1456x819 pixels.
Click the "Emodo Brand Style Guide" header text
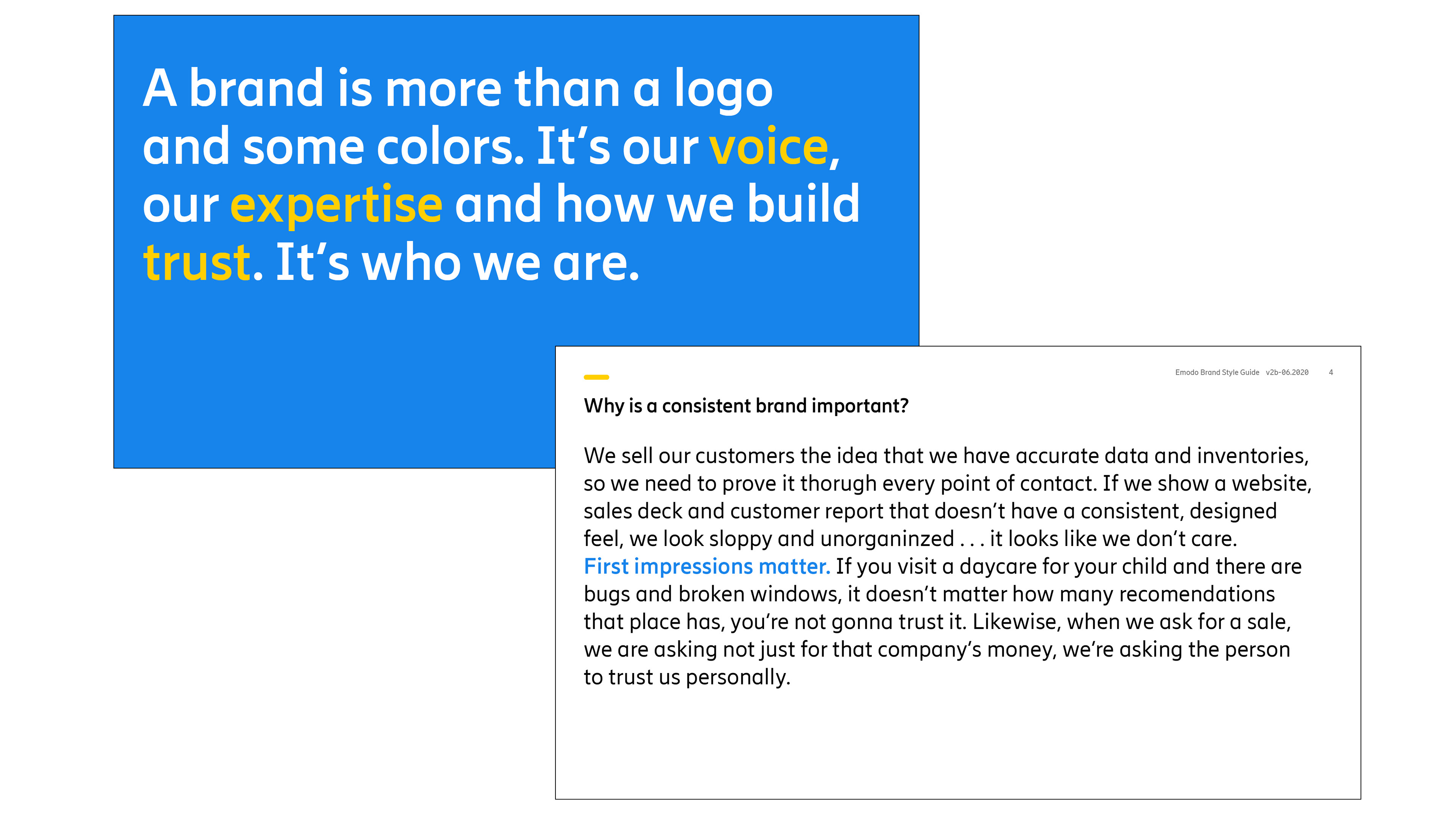(1216, 372)
